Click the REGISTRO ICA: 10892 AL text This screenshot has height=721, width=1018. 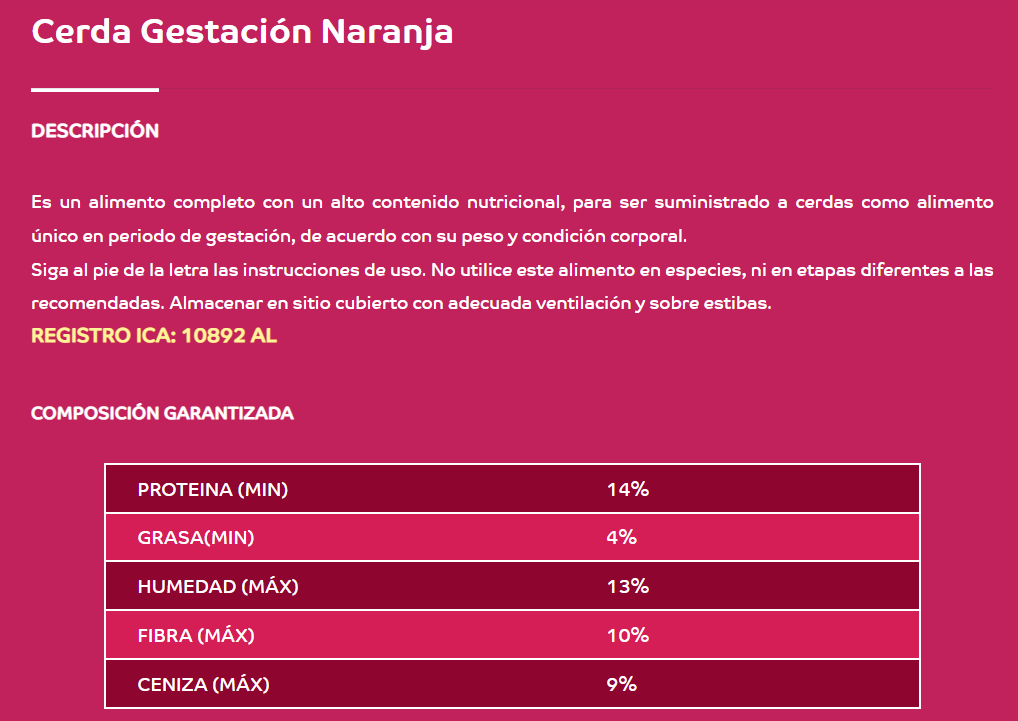point(154,336)
